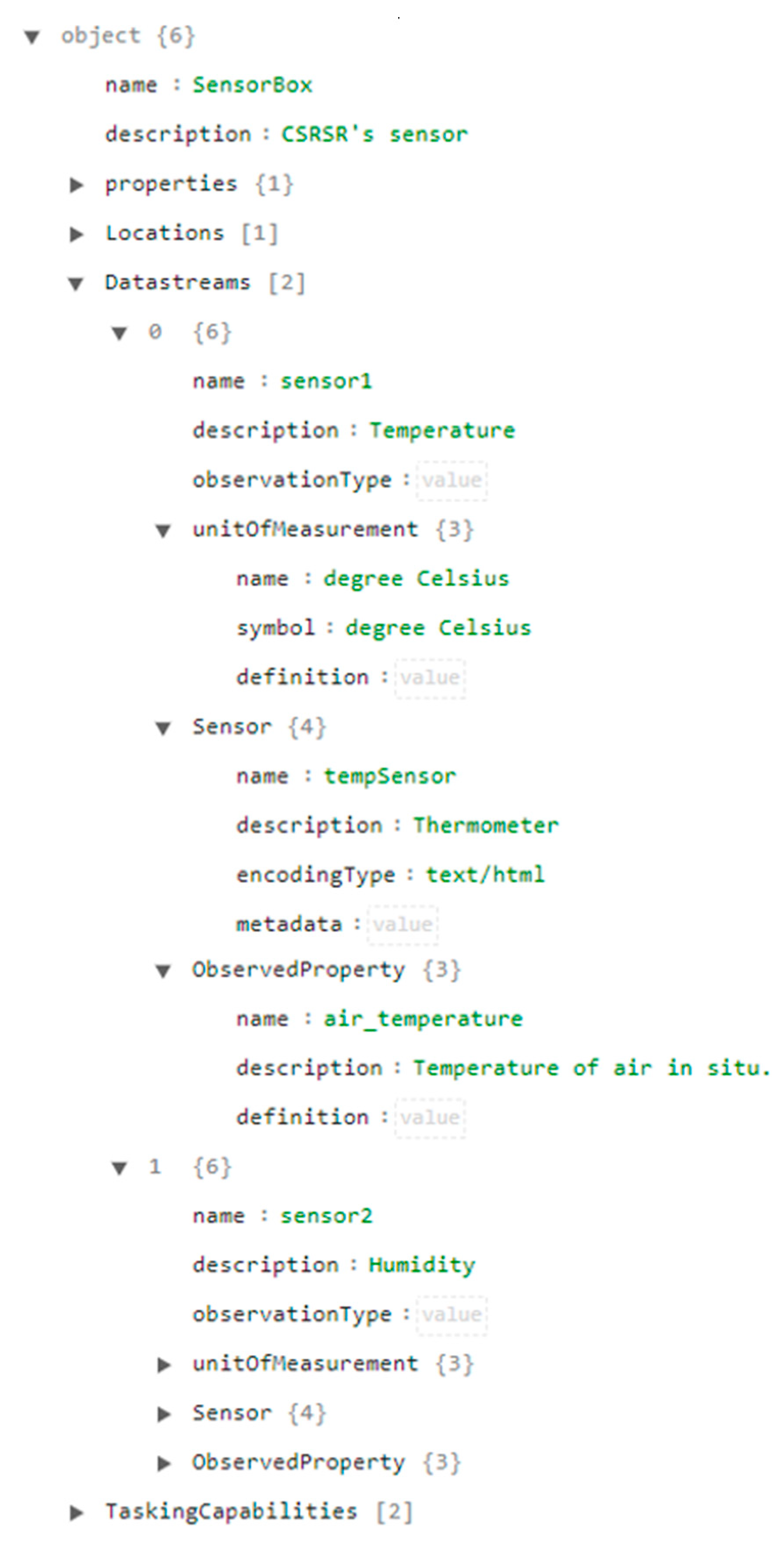Click empty definition value under ObservedProperty
The height and width of the screenshot is (1541, 784).
[x=430, y=1117]
